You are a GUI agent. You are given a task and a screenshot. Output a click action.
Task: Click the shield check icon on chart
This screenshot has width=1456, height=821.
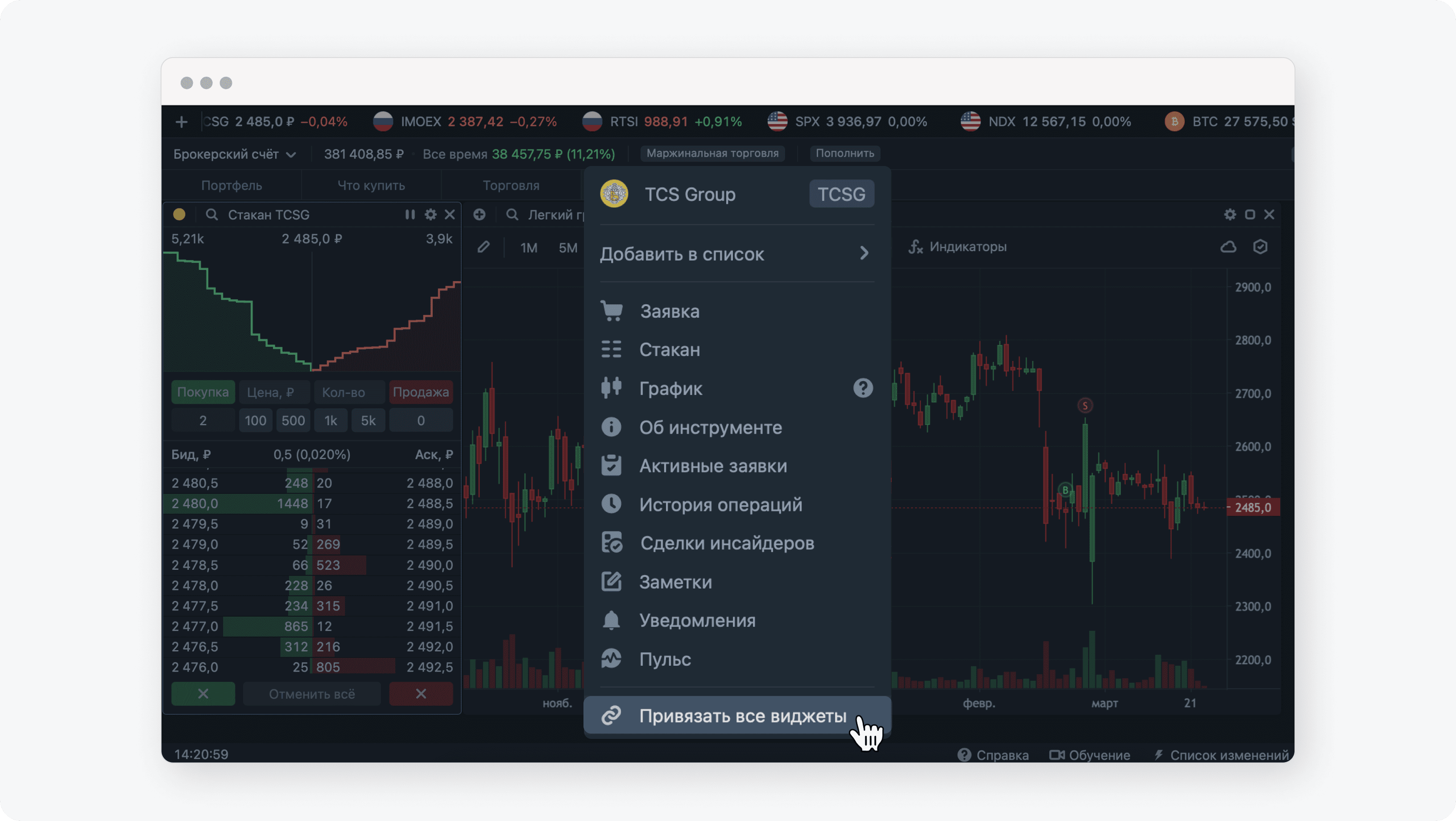(1260, 247)
